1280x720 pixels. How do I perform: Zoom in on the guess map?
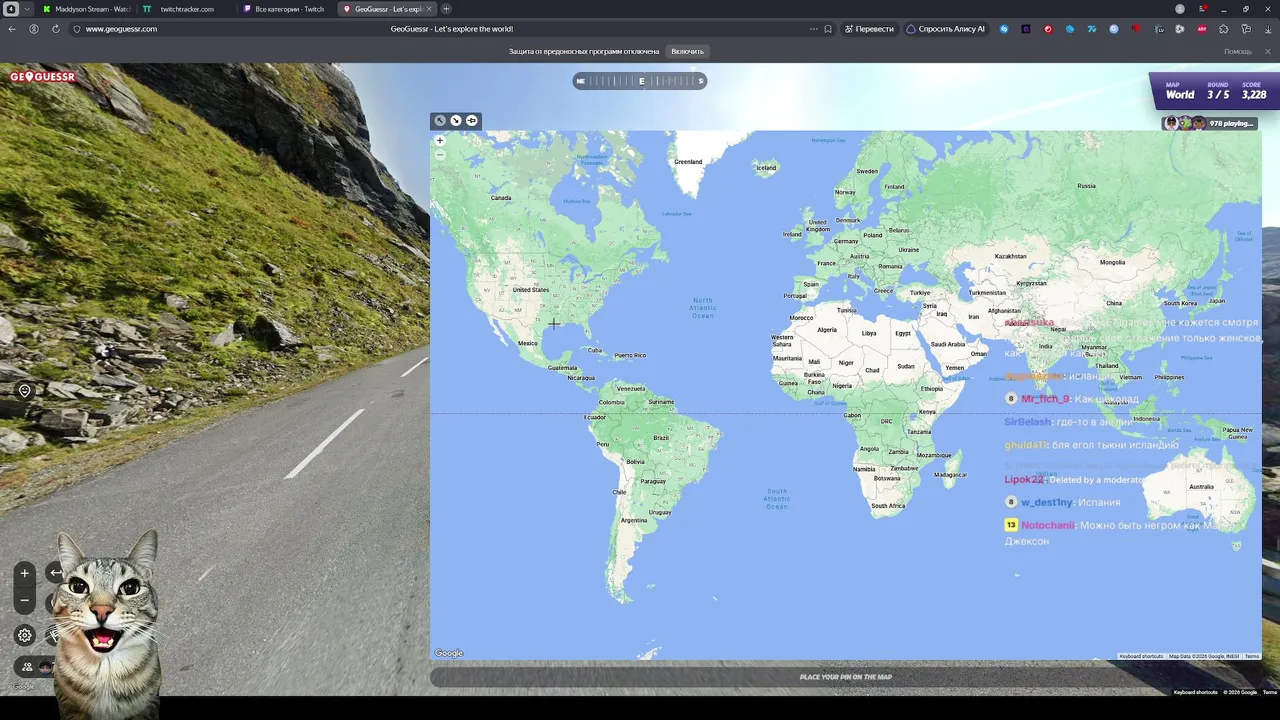440,141
